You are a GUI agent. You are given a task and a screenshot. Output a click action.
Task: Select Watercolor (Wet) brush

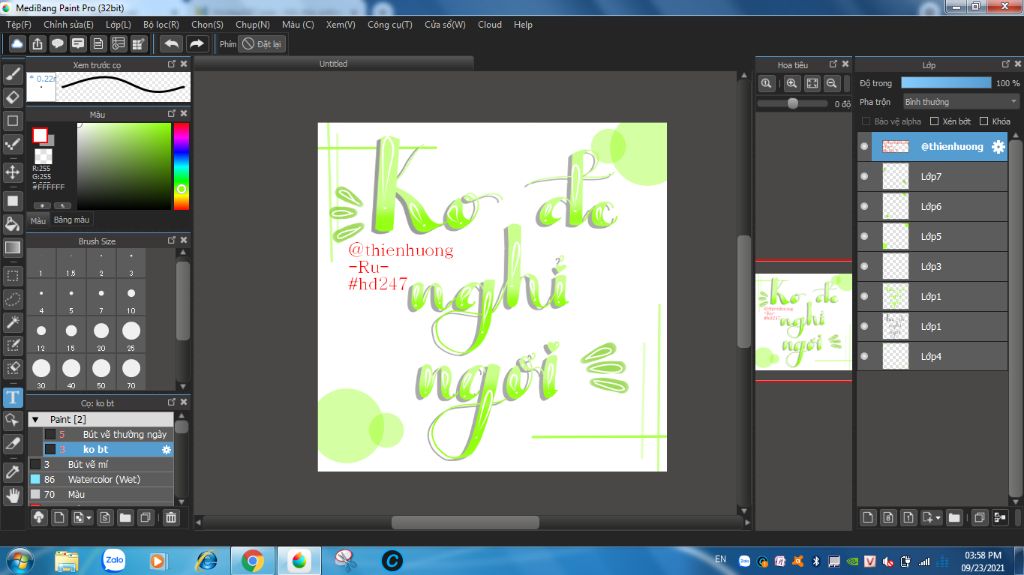101,480
